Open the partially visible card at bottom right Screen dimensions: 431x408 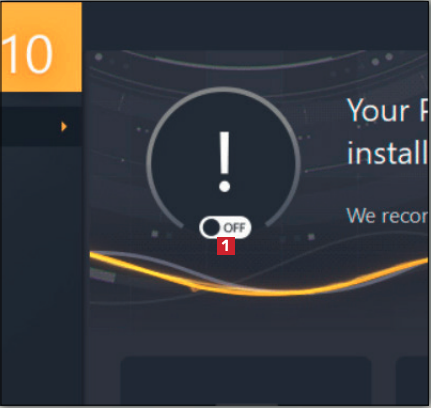(412, 381)
